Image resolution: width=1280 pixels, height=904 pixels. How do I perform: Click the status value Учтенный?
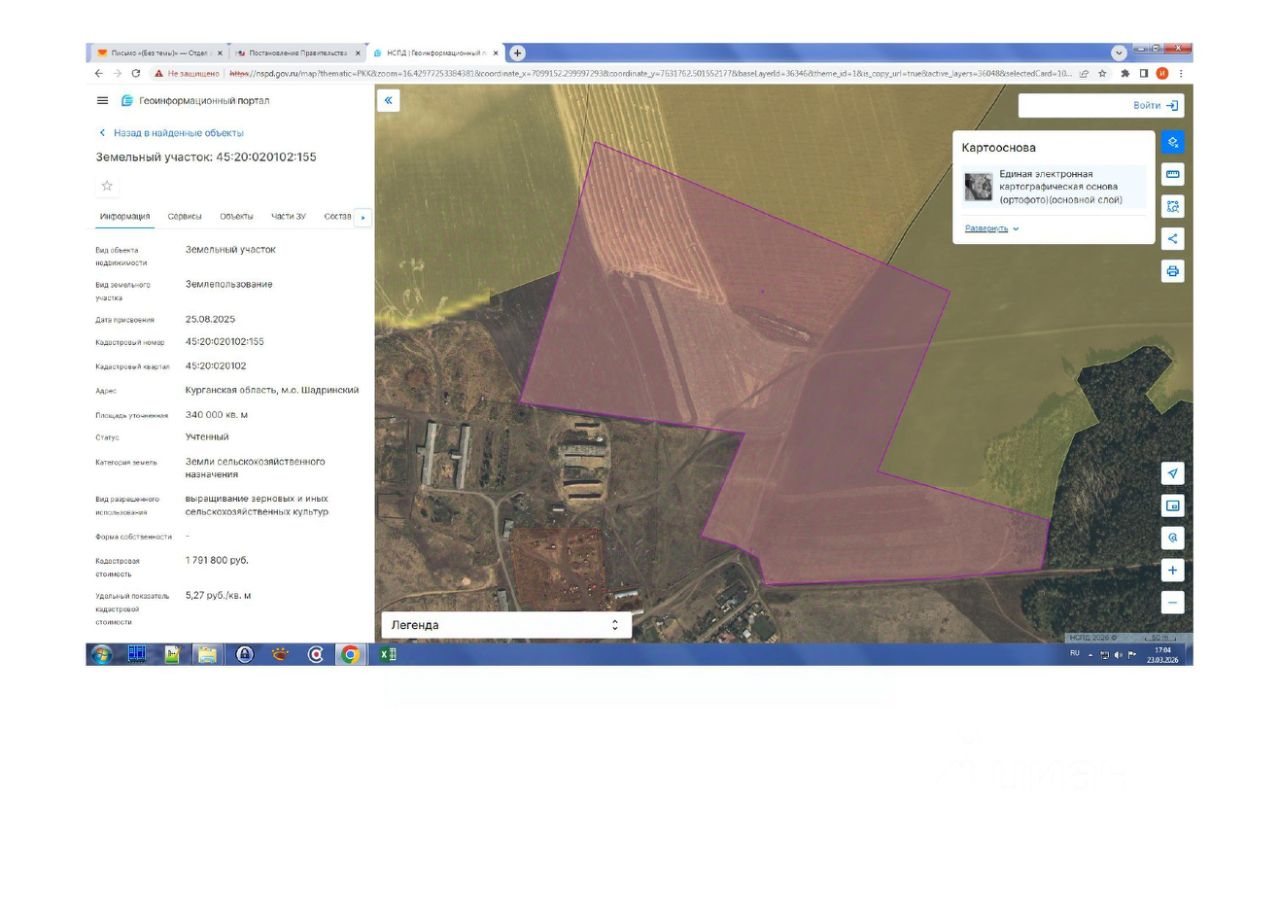coord(207,437)
